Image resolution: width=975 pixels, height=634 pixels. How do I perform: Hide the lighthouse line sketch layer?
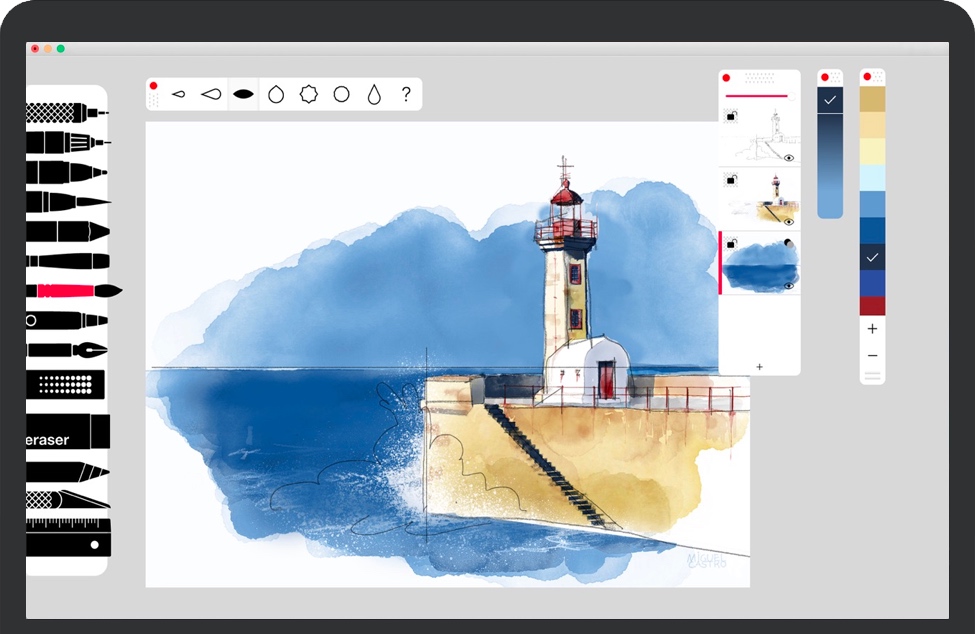tap(789, 158)
